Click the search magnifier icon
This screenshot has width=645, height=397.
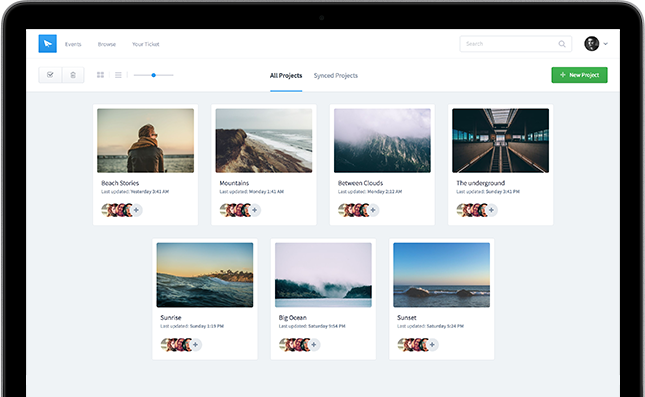tap(561, 44)
